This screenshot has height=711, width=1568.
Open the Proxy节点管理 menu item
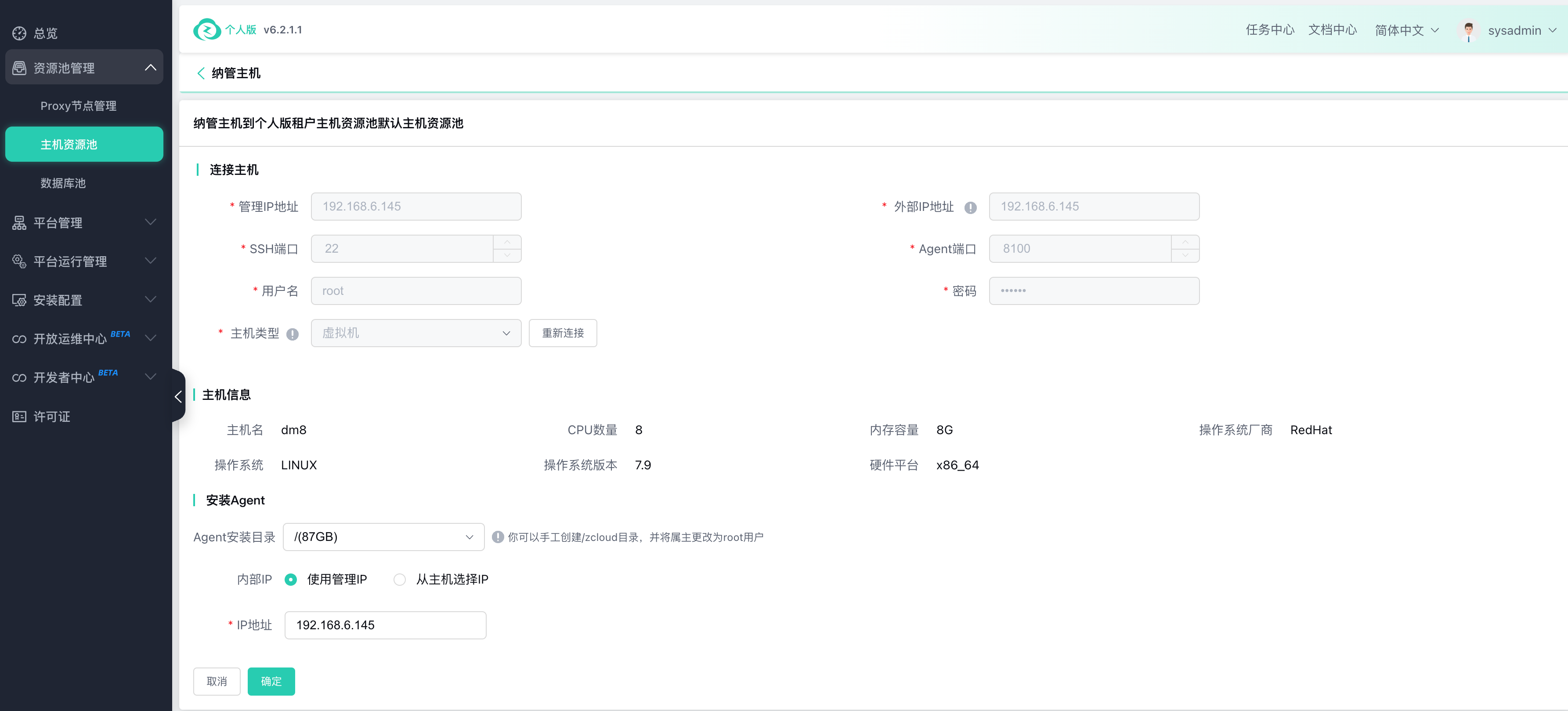(x=79, y=106)
